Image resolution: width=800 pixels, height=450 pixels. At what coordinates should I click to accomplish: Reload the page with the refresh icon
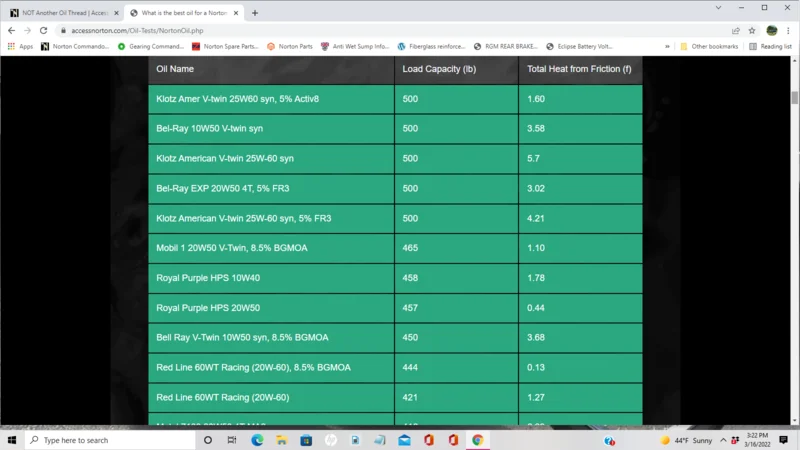[x=43, y=31]
